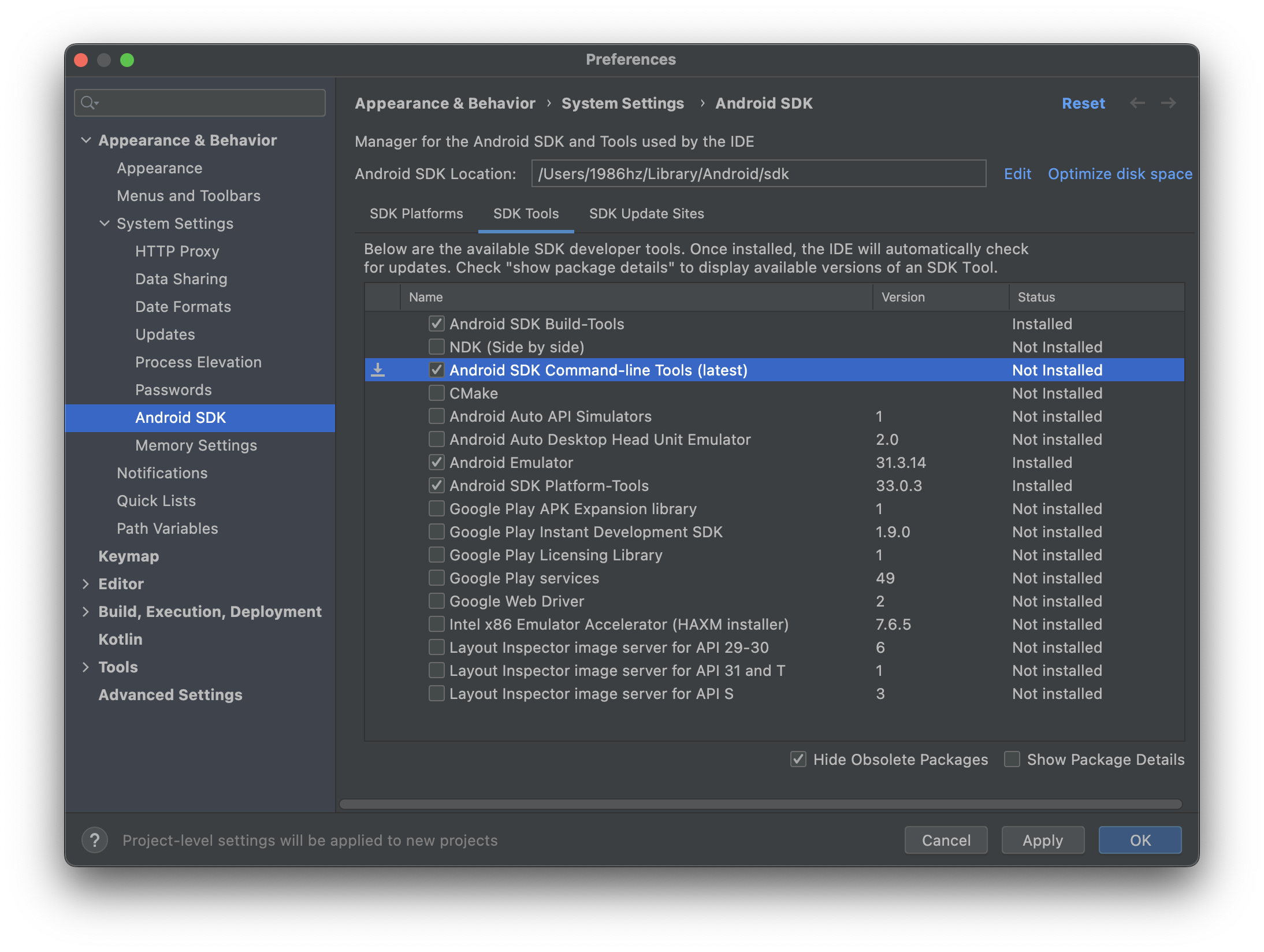Click the Optimize disk space link
Screen dimensions: 1264x952
pos(1120,174)
